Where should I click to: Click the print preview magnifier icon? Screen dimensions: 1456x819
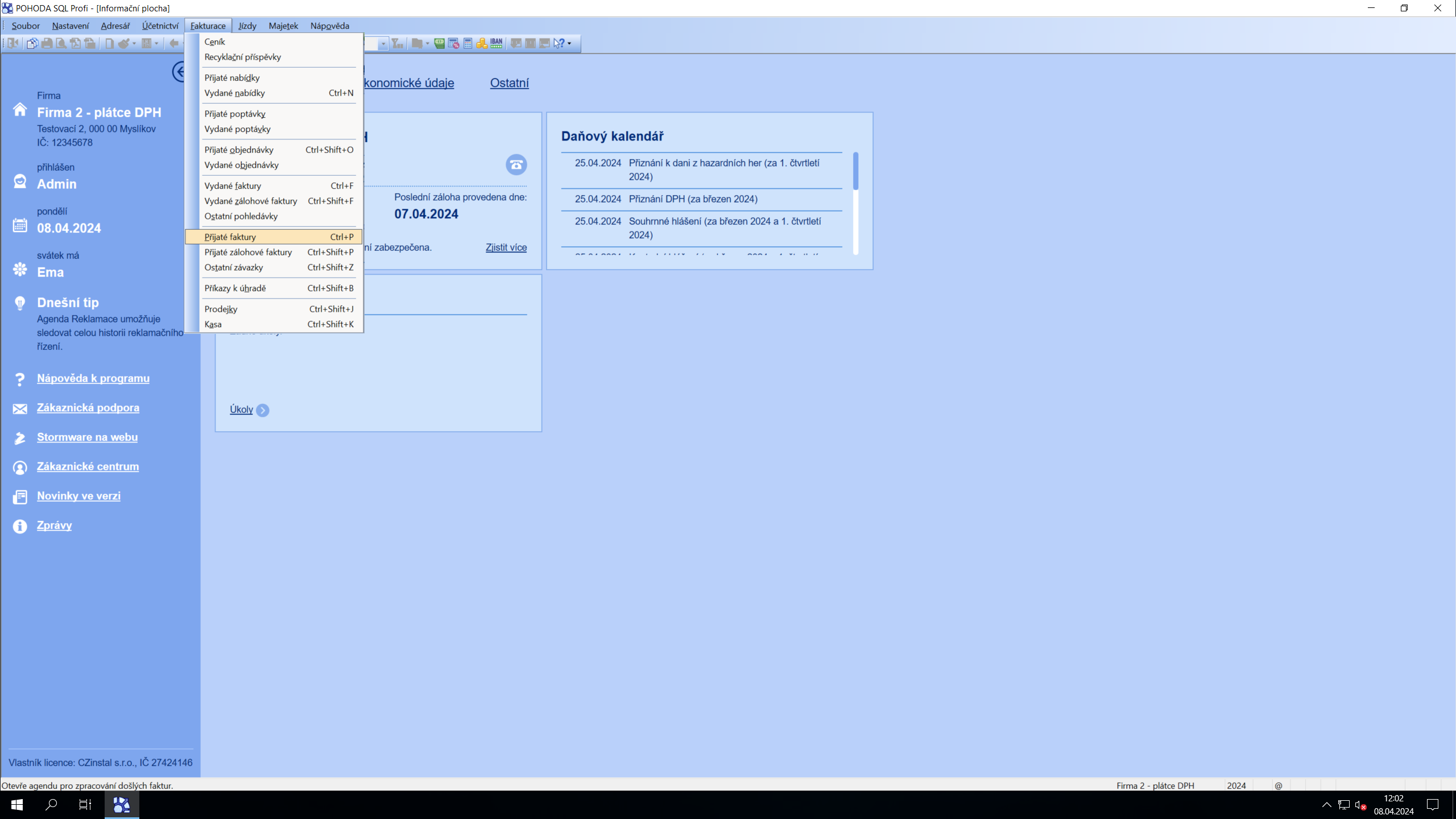tap(61, 43)
